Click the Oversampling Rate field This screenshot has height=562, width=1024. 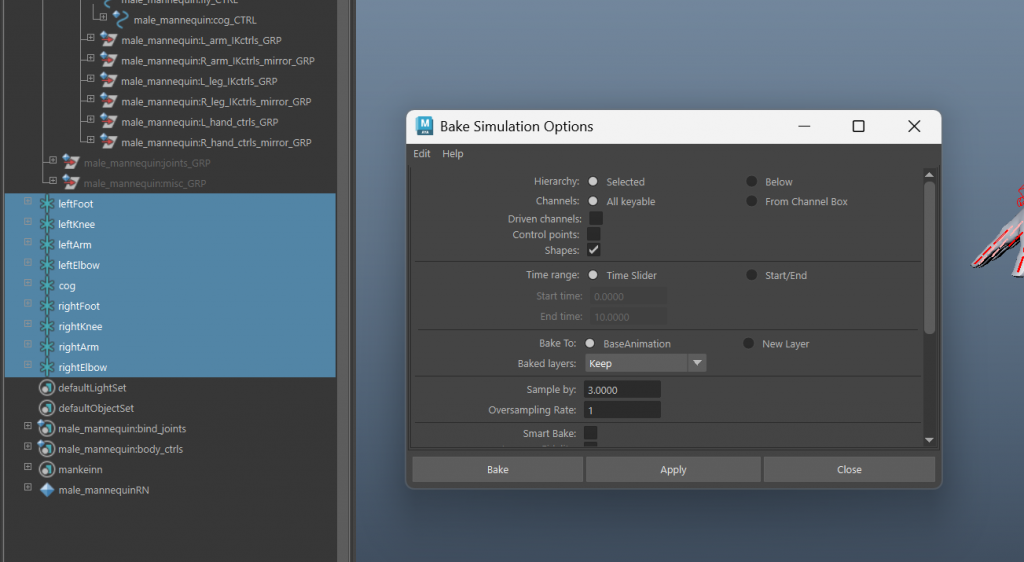622,410
